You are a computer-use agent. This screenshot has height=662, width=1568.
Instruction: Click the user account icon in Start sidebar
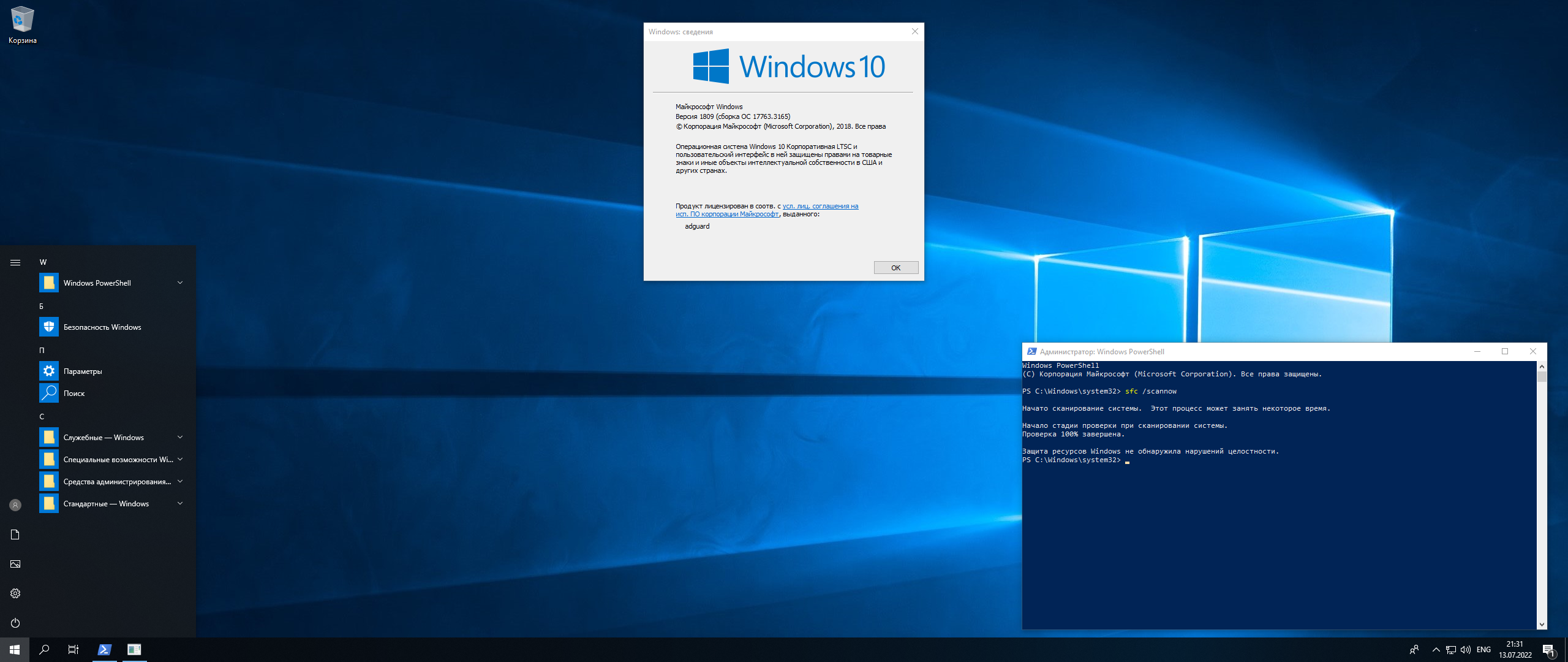pos(15,505)
